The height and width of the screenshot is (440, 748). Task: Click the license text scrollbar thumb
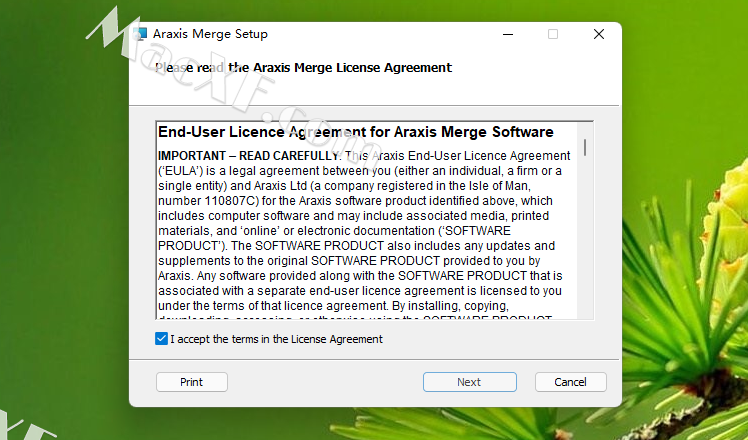(585, 147)
